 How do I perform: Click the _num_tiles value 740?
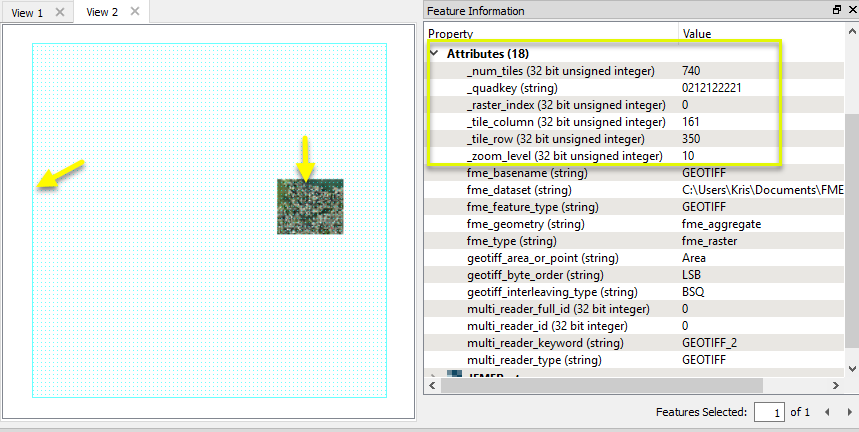pyautogui.click(x=691, y=71)
